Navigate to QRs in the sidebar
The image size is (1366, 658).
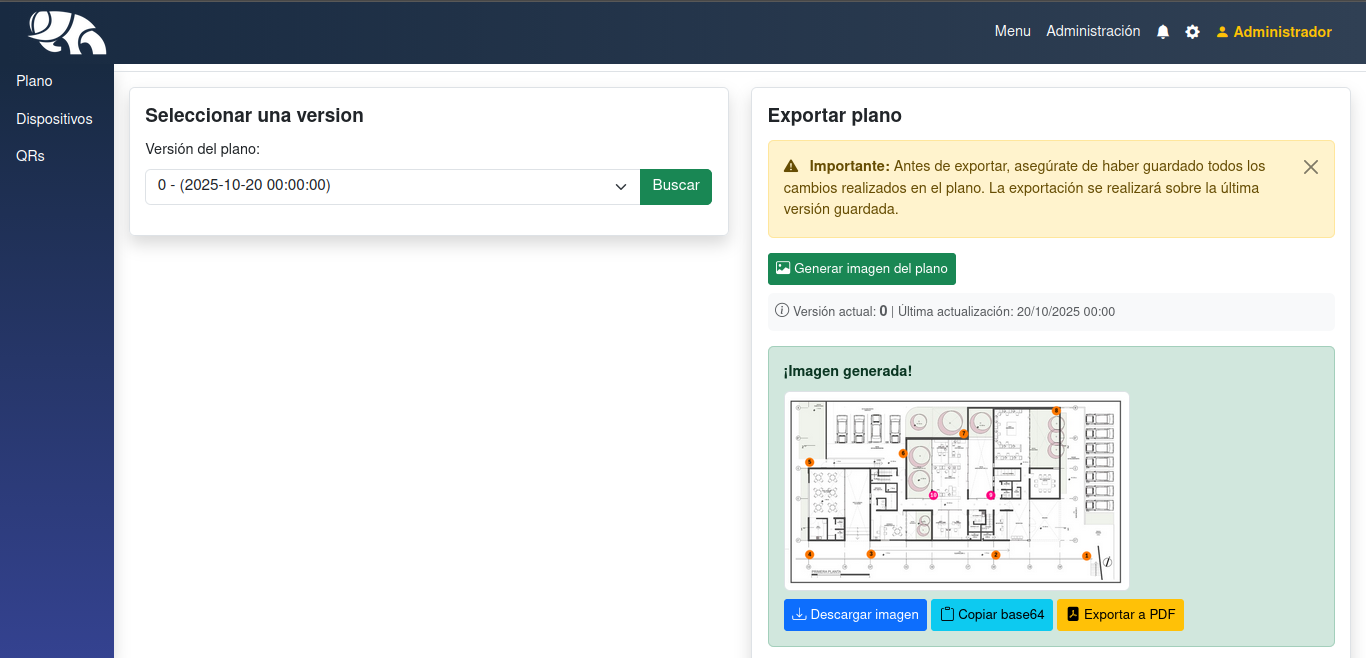pos(30,156)
